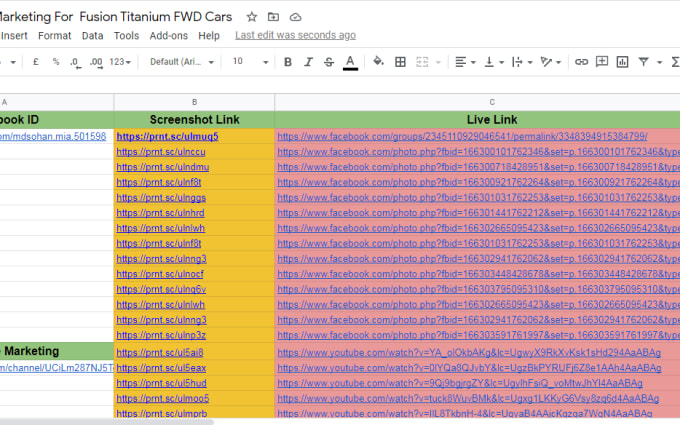
Task: Open the font size dropdown
Action: pyautogui.click(x=250, y=62)
